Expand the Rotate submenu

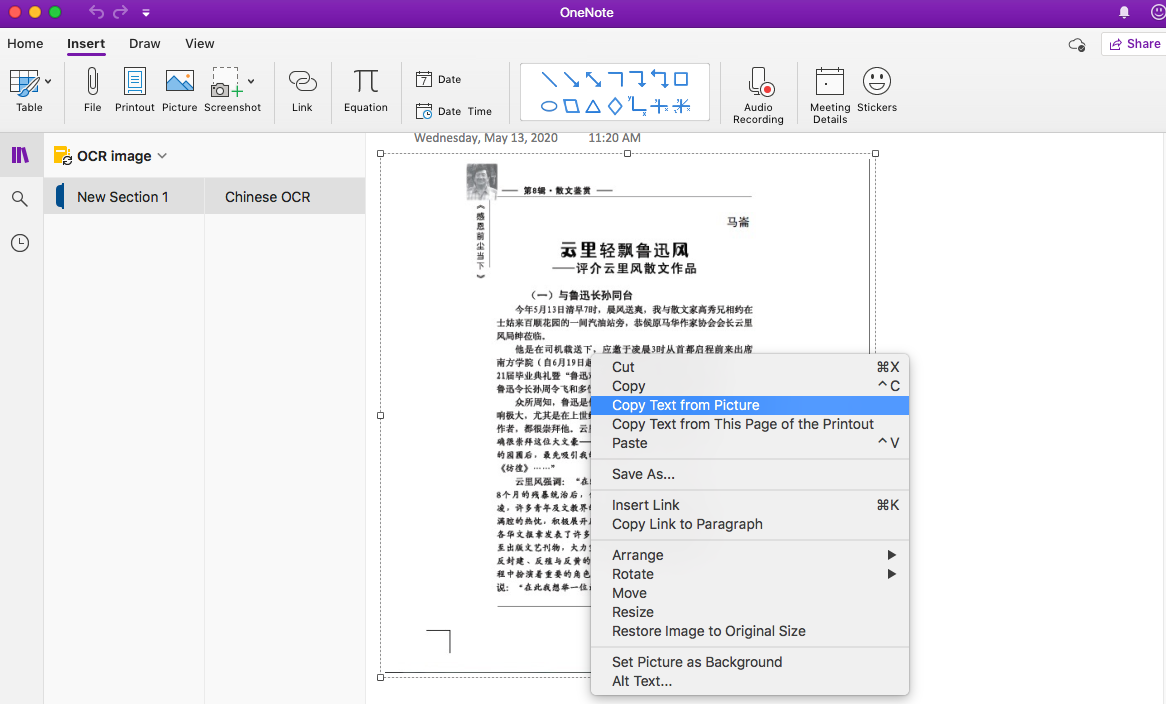(x=750, y=574)
